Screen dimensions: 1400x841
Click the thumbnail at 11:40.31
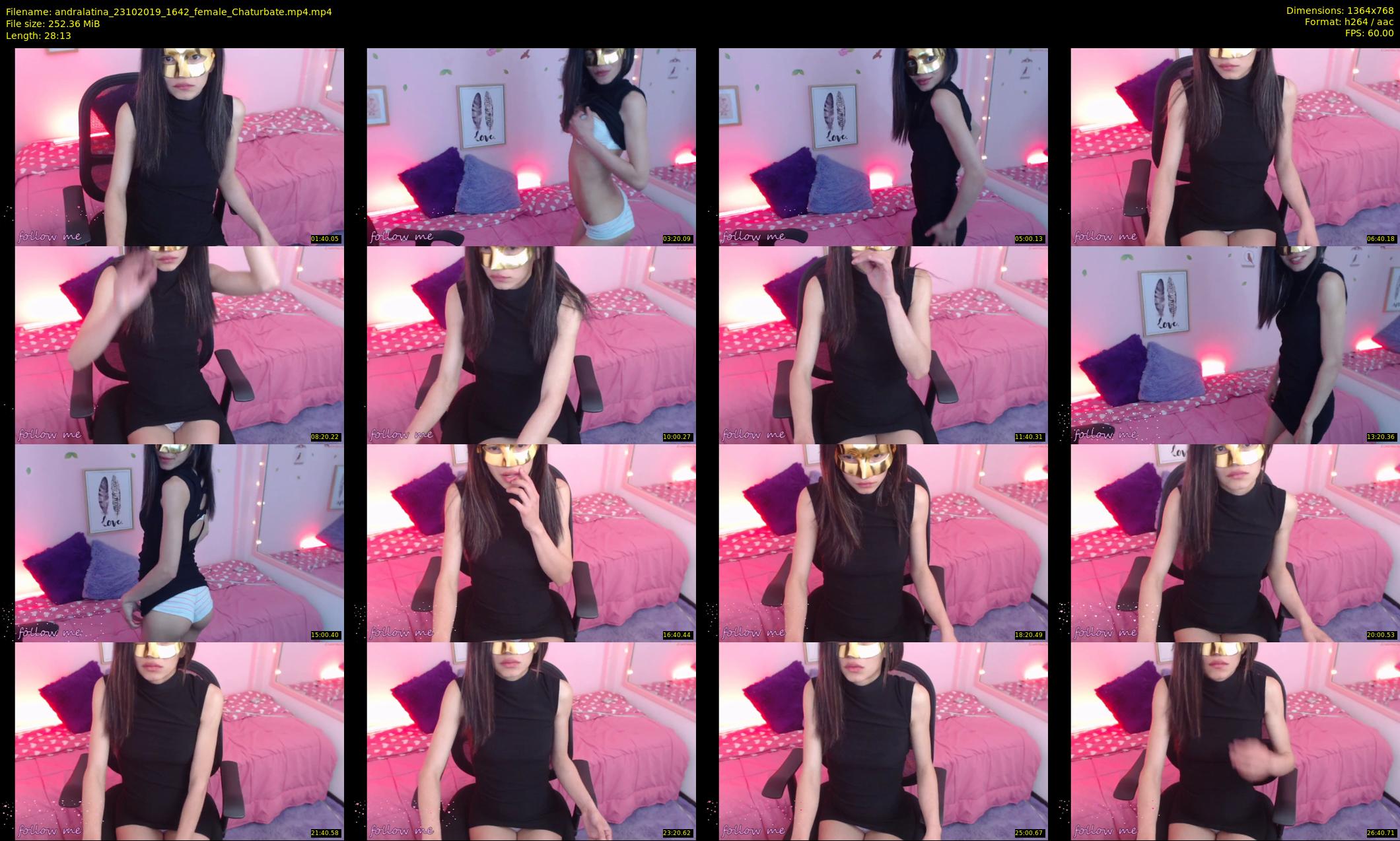coord(883,345)
